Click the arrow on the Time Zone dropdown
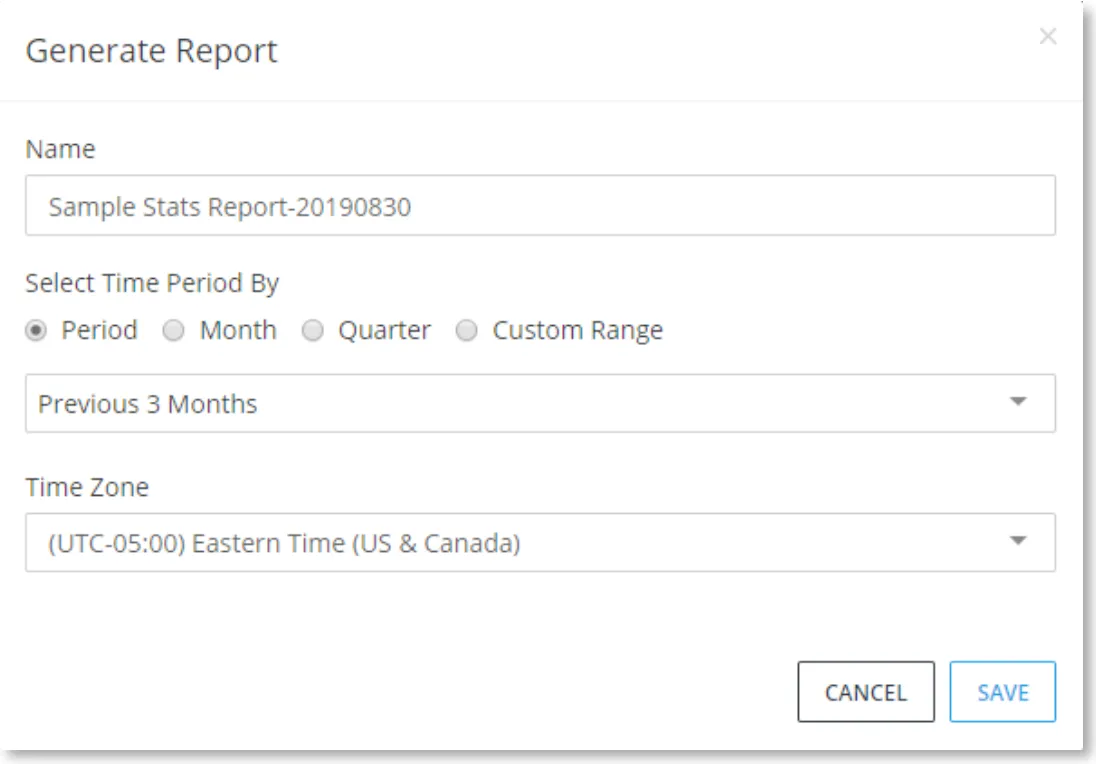This screenshot has height=764, width=1096. (x=1018, y=540)
